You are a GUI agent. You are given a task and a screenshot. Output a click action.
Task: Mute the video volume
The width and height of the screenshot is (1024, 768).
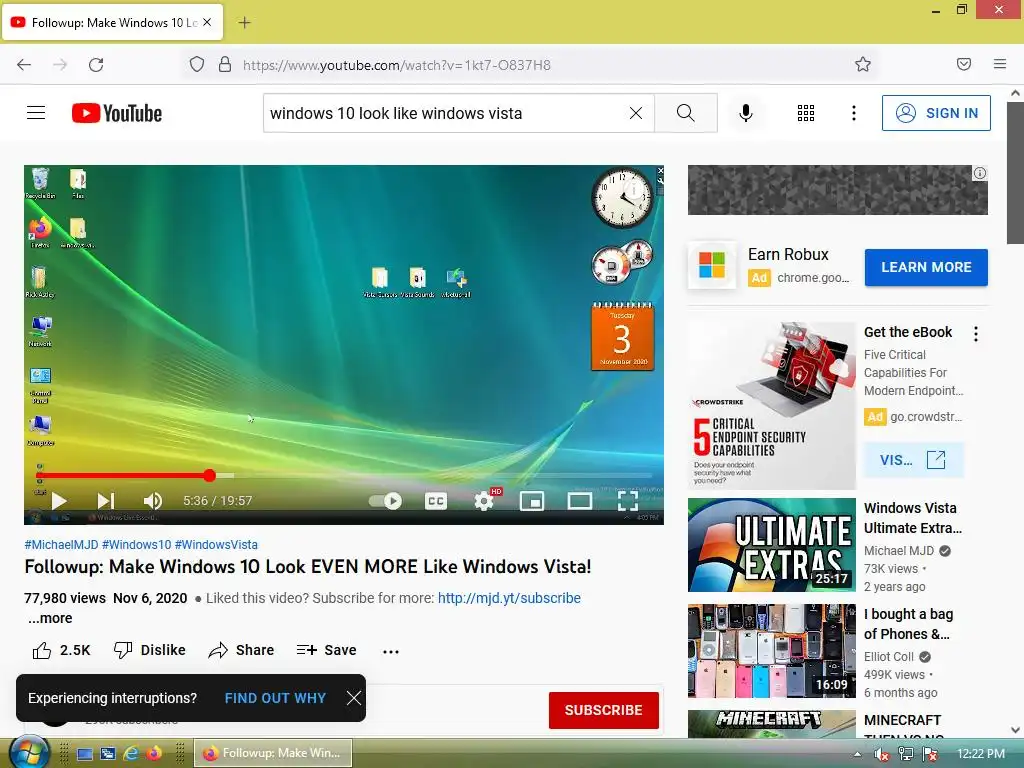click(152, 501)
